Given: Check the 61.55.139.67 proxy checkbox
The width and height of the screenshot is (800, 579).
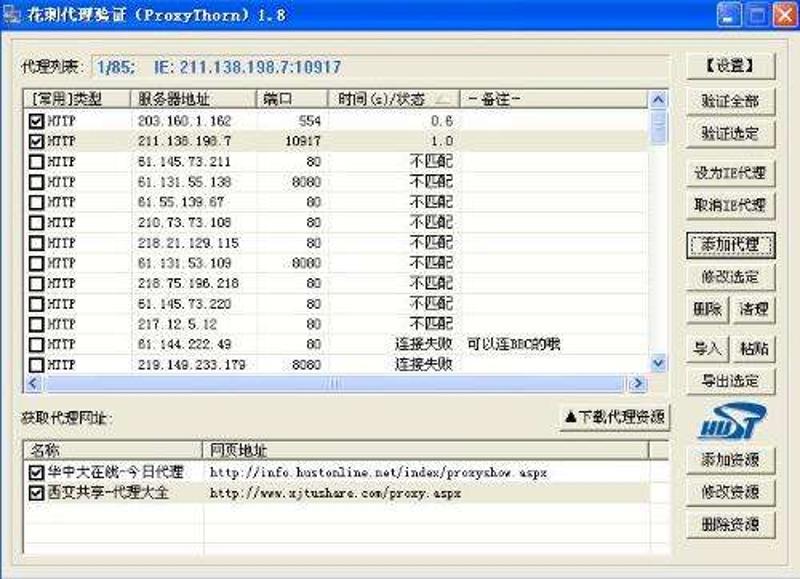Looking at the screenshot, I should point(36,202).
